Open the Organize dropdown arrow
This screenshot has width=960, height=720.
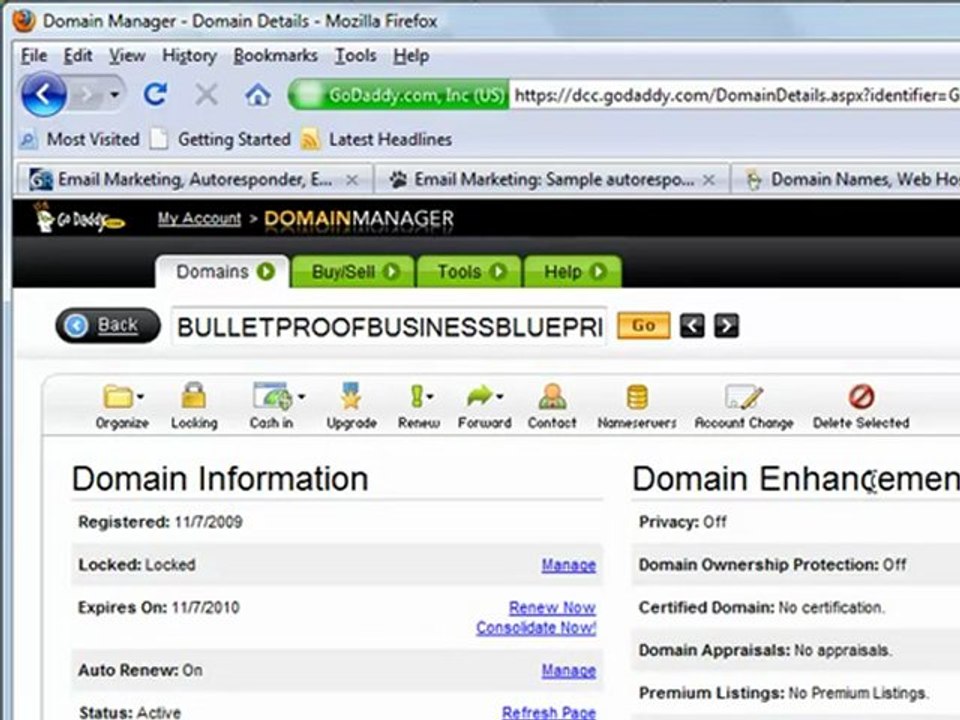point(141,397)
